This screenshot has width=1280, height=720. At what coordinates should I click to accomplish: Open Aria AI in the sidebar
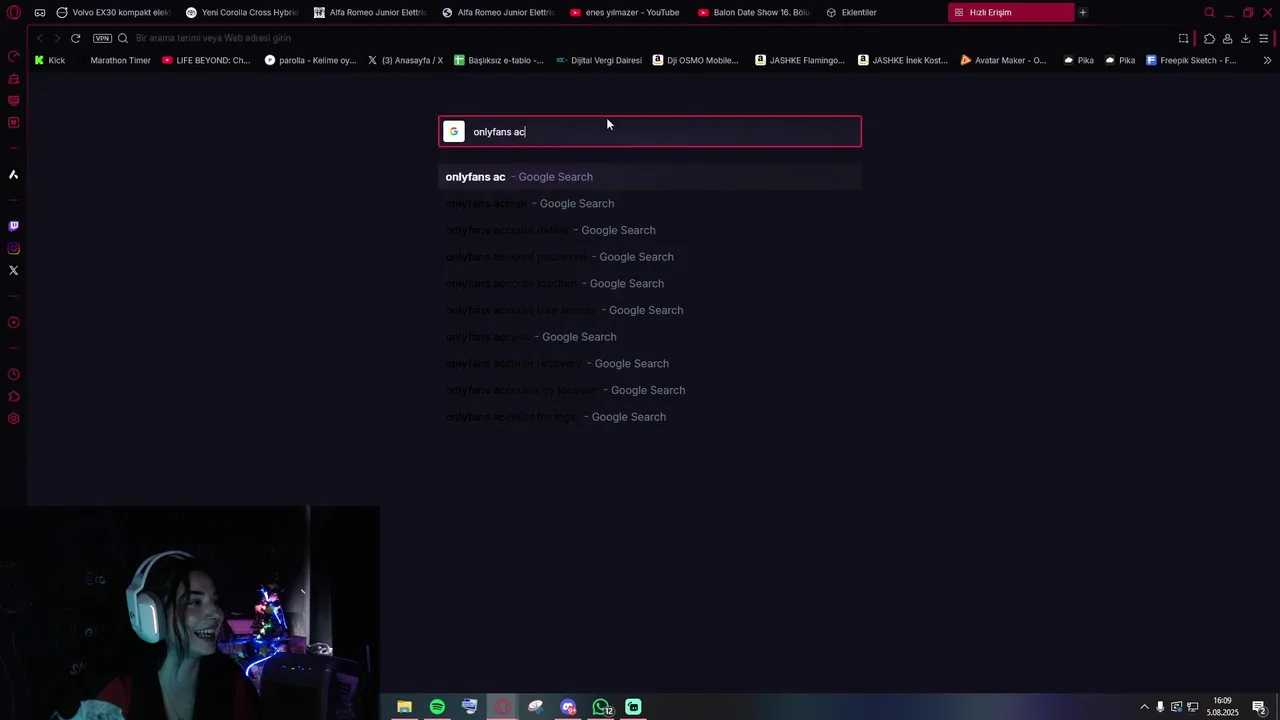13,175
